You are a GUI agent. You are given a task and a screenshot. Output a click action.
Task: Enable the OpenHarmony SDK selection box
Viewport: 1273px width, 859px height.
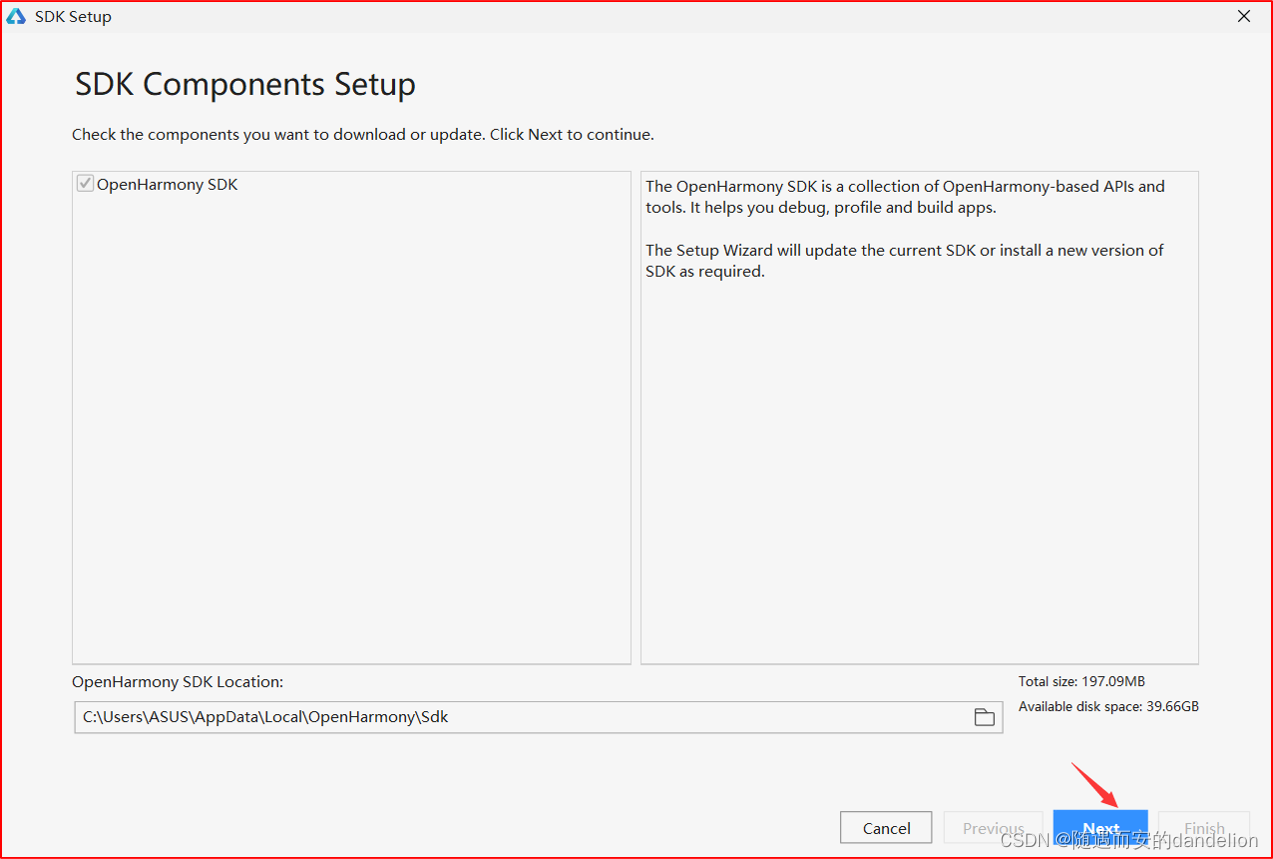(85, 184)
